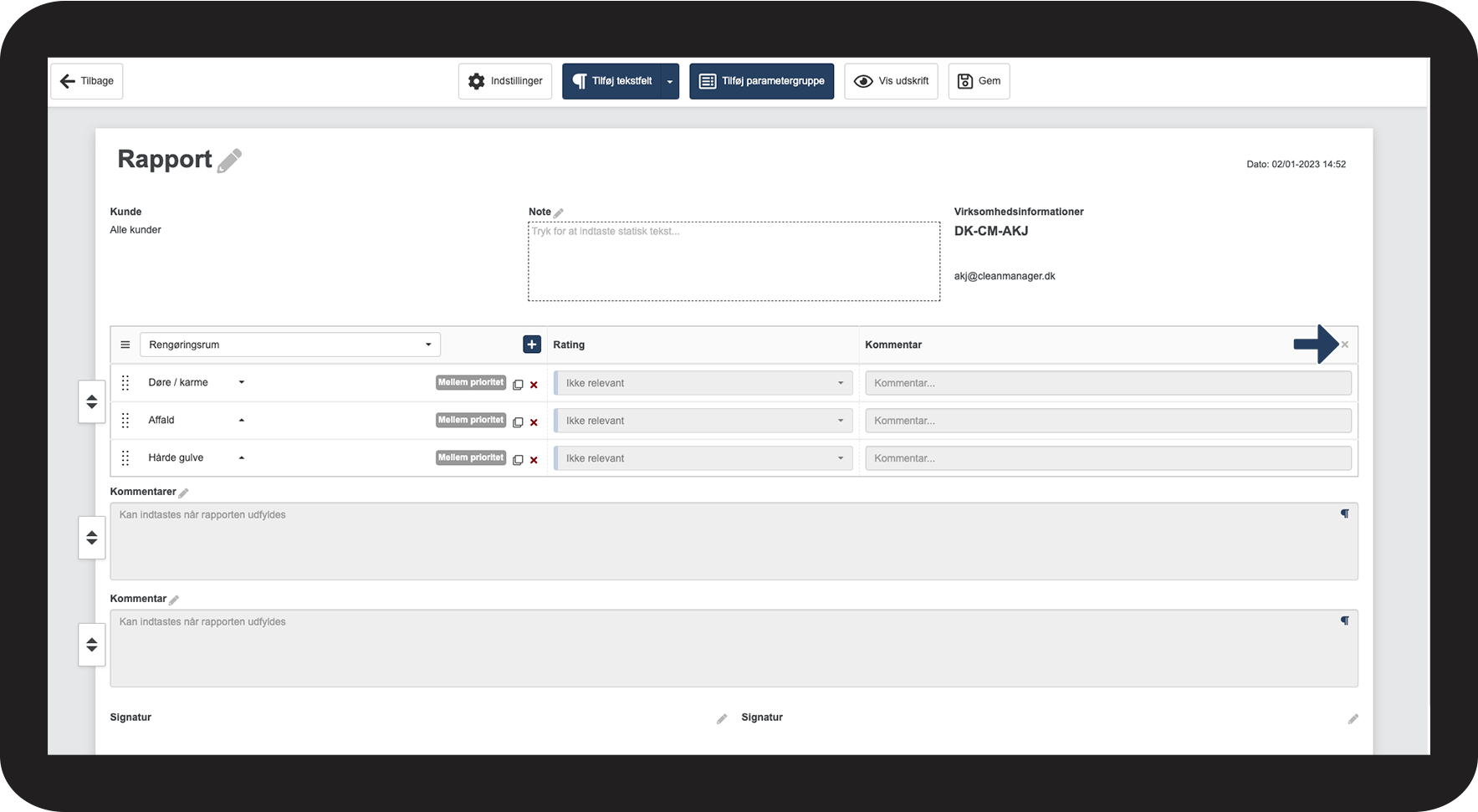Save the report with Gem
Image resolution: width=1478 pixels, height=812 pixels.
(x=979, y=81)
